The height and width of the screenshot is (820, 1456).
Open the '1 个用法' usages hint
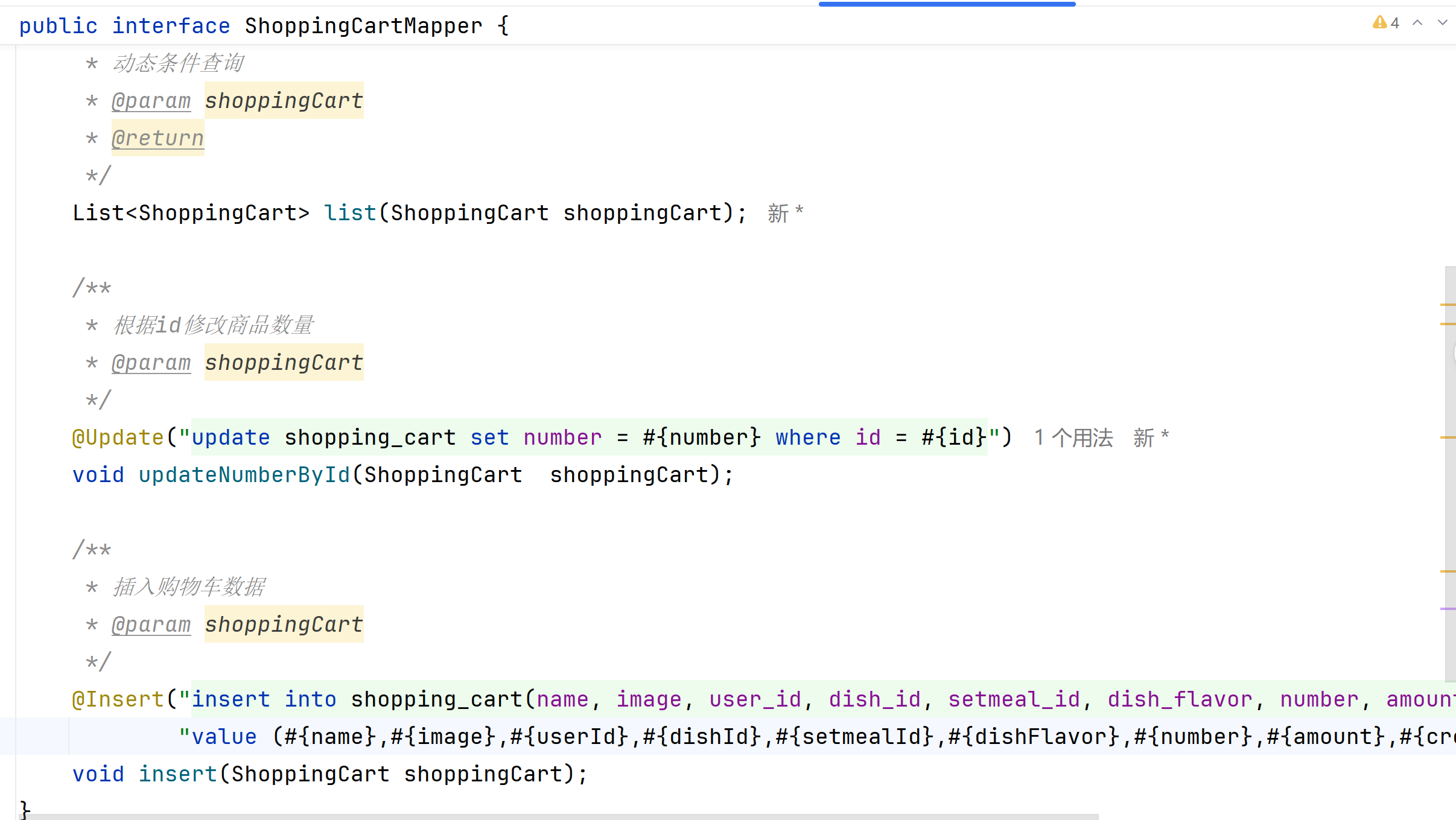pos(1073,437)
